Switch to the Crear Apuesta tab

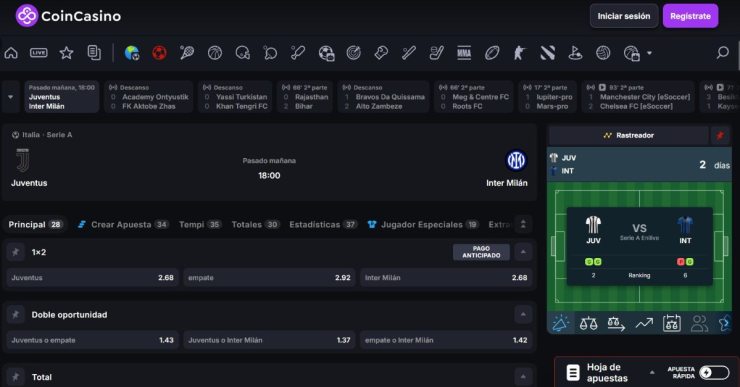123,225
